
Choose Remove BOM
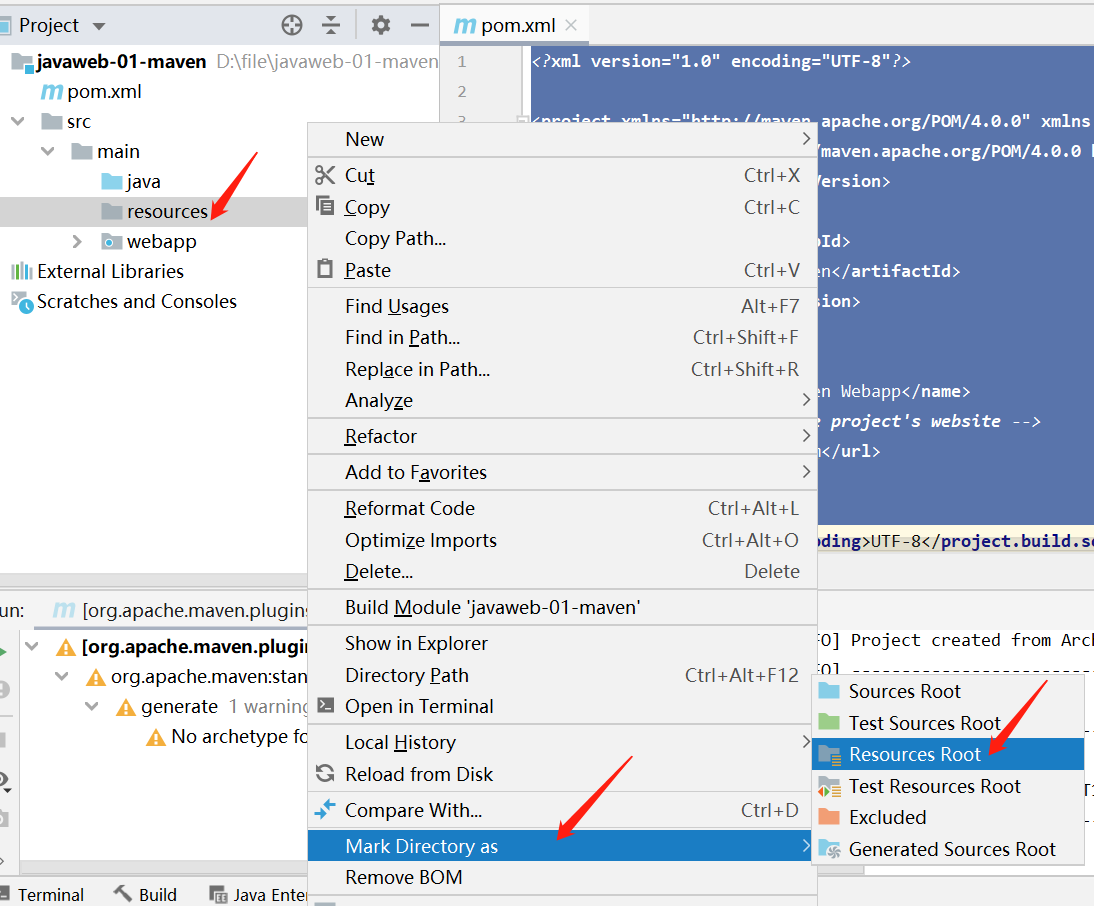click(x=562, y=877)
